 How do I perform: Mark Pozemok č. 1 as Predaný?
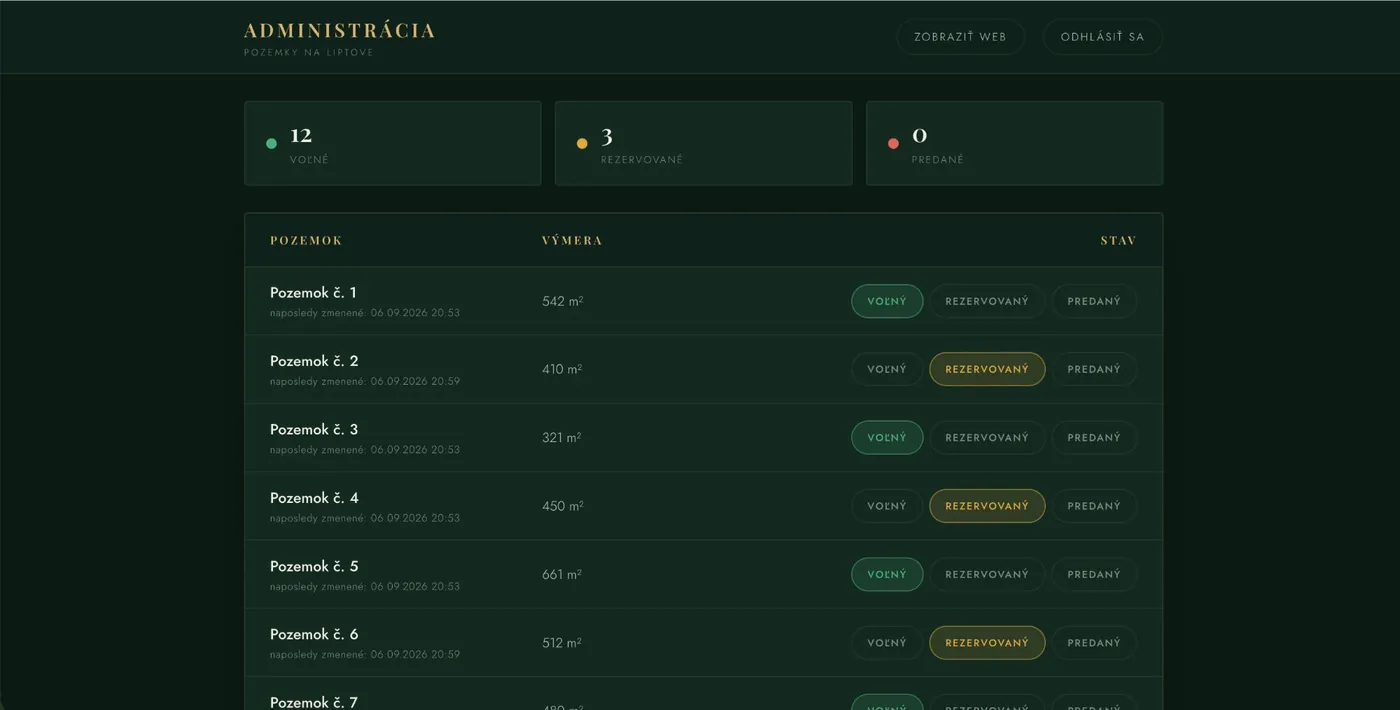(x=1094, y=301)
